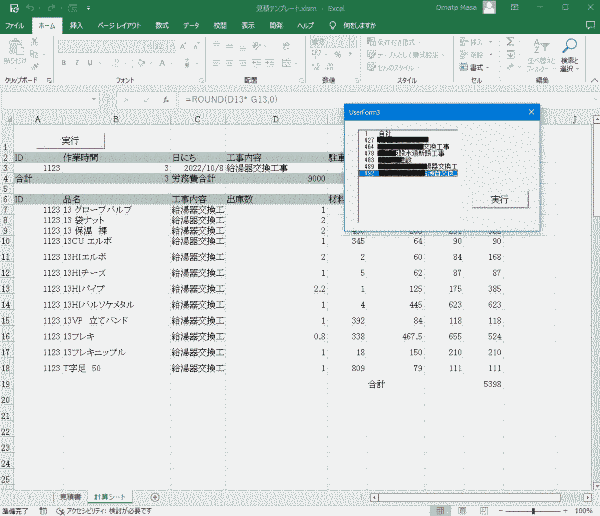Add a new sheet with the plus icon
Image resolution: width=600 pixels, height=516 pixels.
point(154,497)
